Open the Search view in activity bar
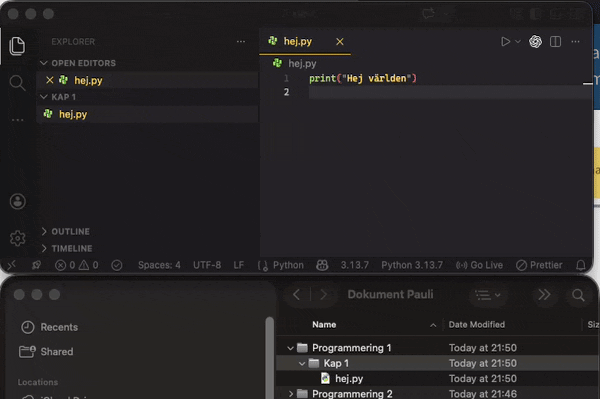The image size is (600, 399). click(x=17, y=83)
